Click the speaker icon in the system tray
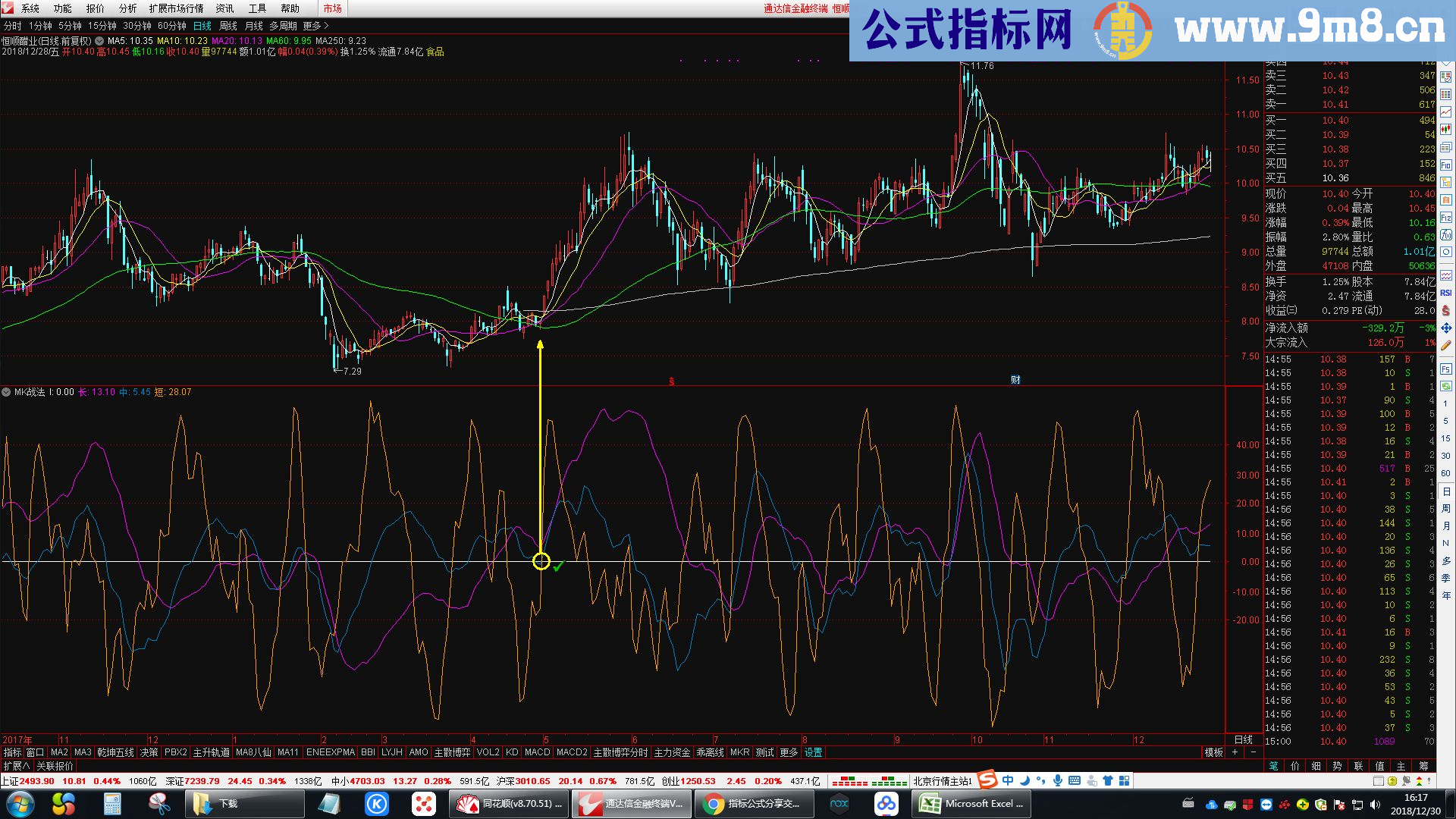The width and height of the screenshot is (1456, 819). [1374, 804]
